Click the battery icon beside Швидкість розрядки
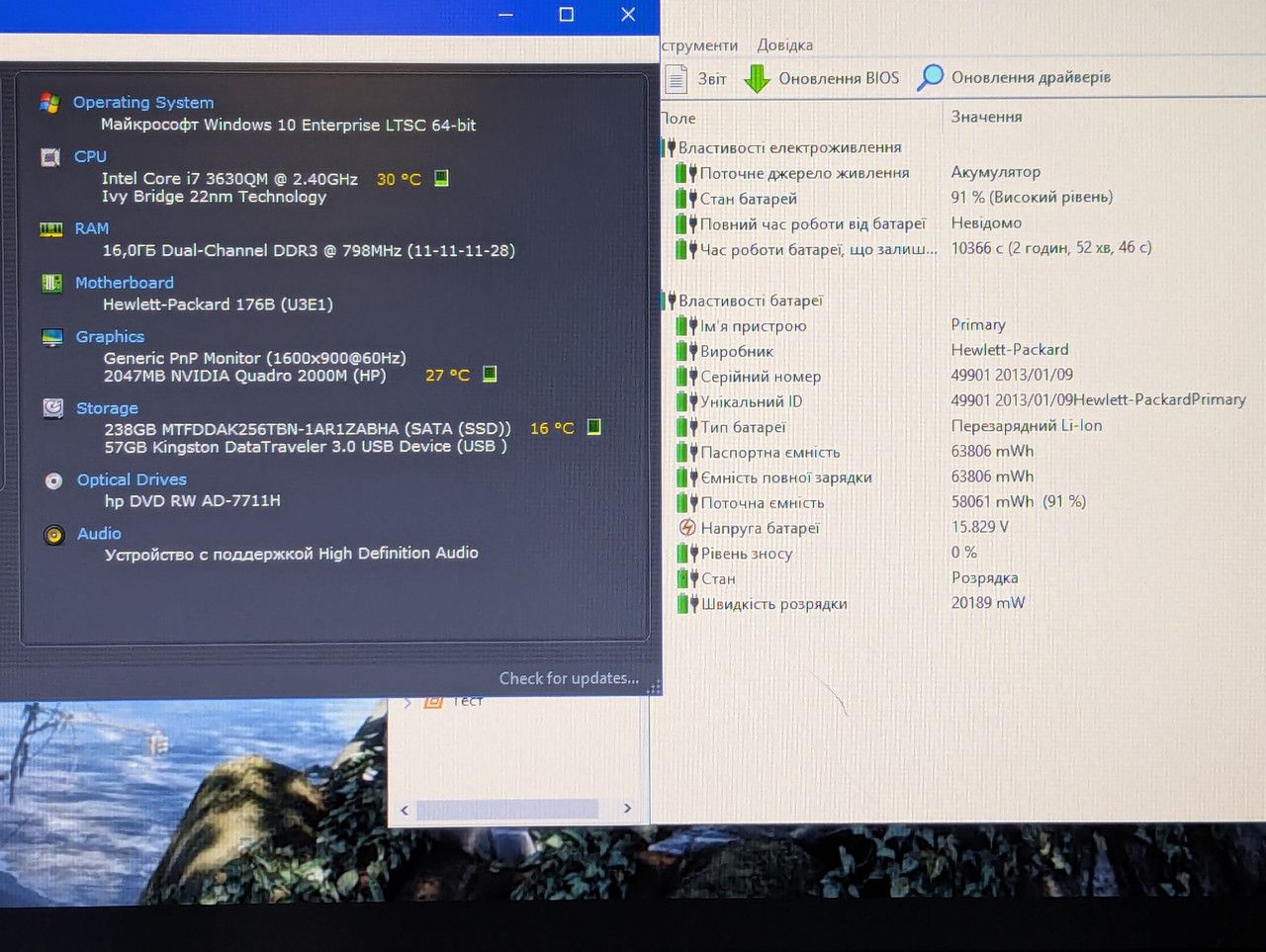The image size is (1266, 952). [687, 604]
